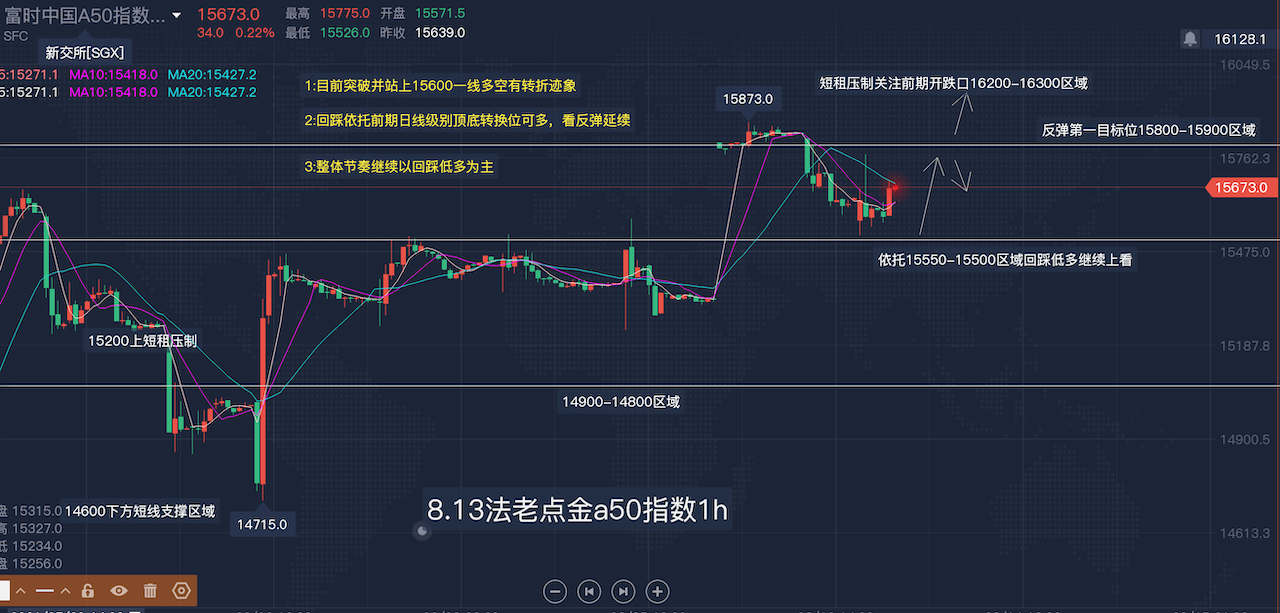
Task: Expand the line style chevron in drawing toolbar
Action: [66, 590]
